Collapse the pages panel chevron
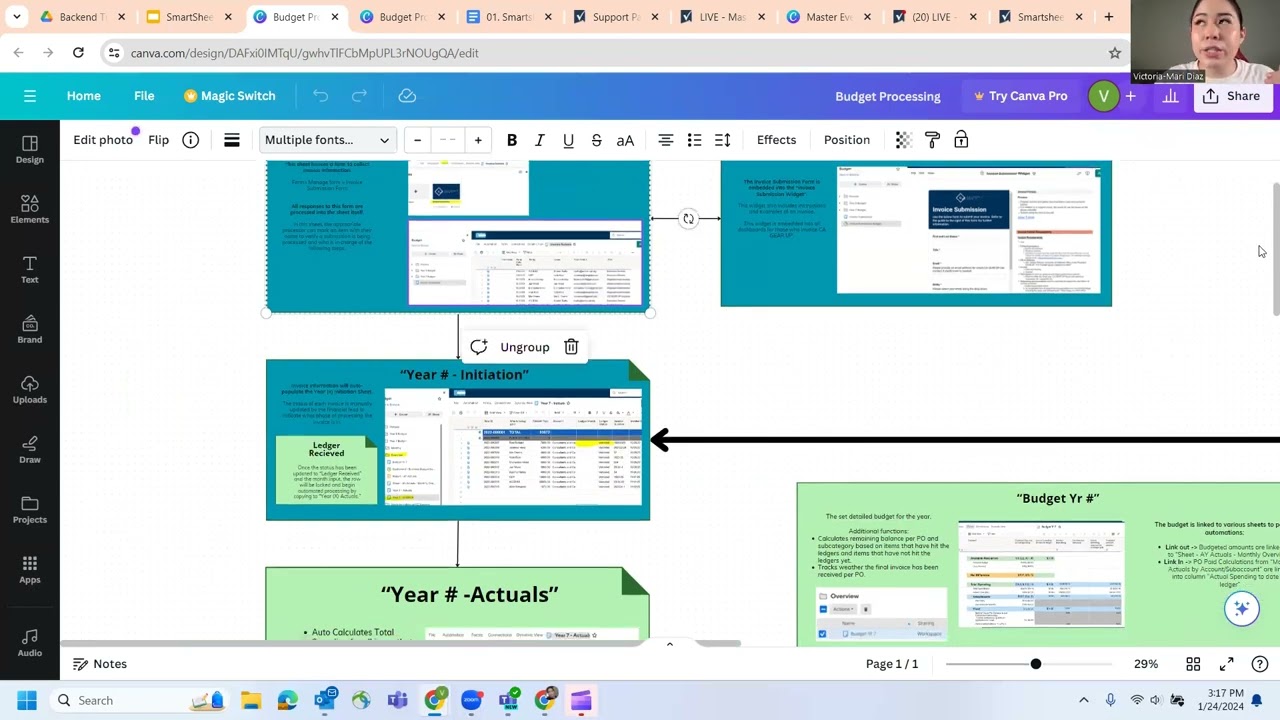The width and height of the screenshot is (1280, 720). [669, 644]
